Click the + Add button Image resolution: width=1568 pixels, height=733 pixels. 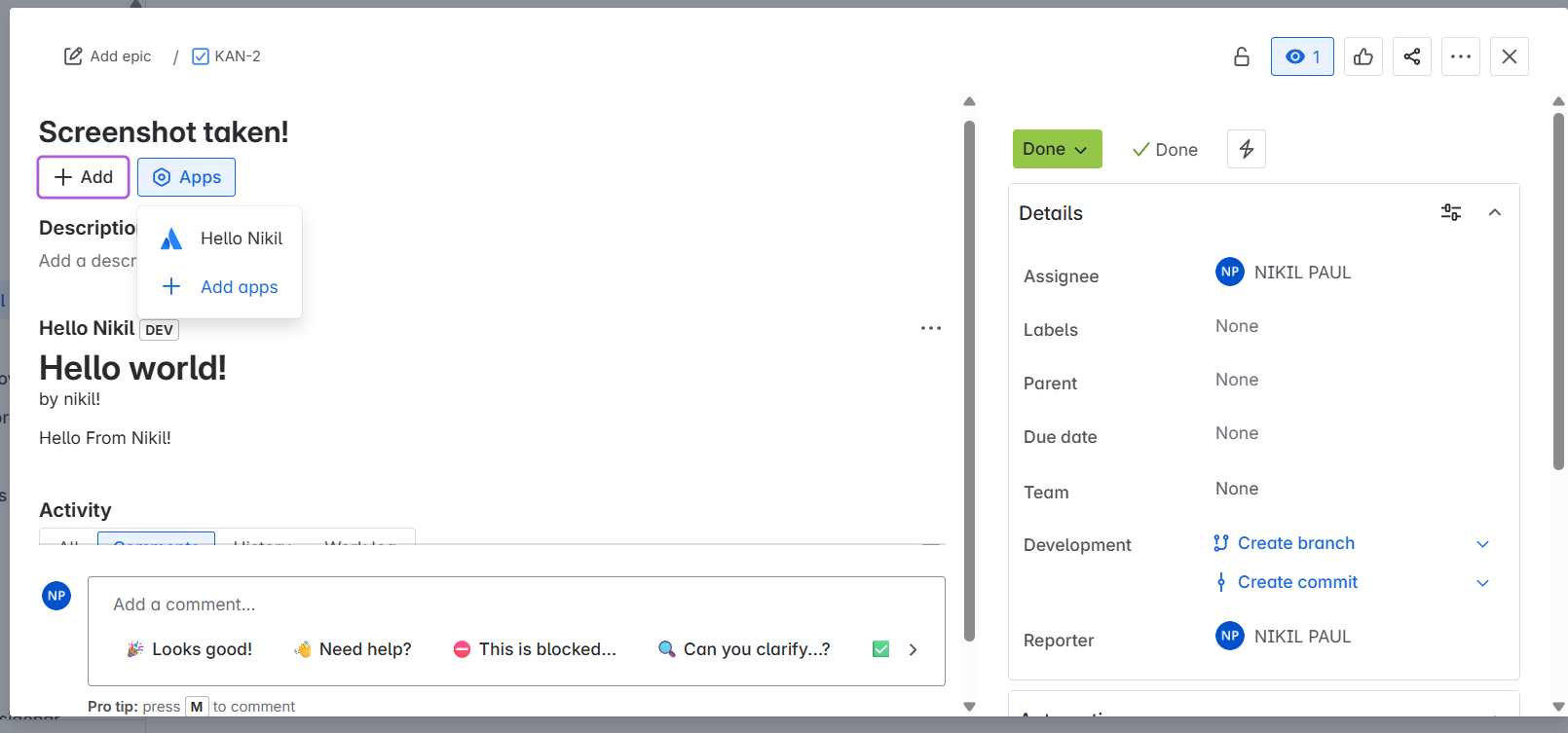pos(83,176)
